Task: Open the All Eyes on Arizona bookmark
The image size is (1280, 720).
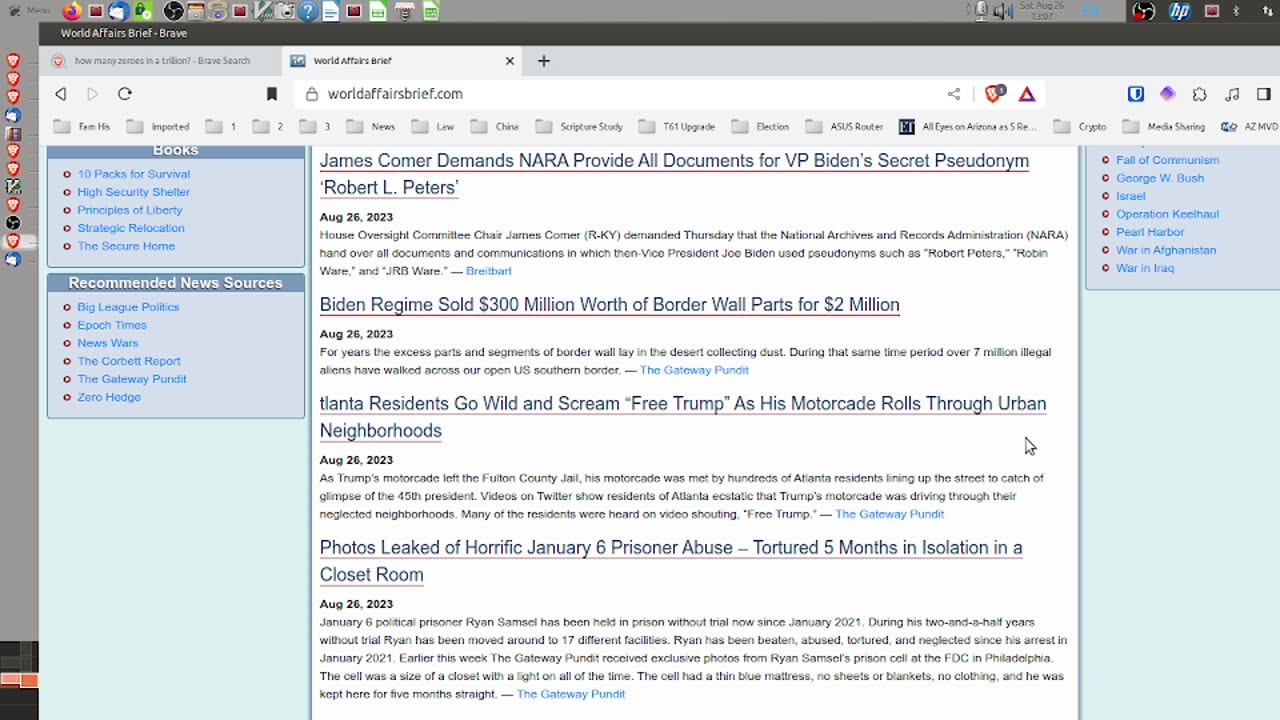Action: (967, 127)
